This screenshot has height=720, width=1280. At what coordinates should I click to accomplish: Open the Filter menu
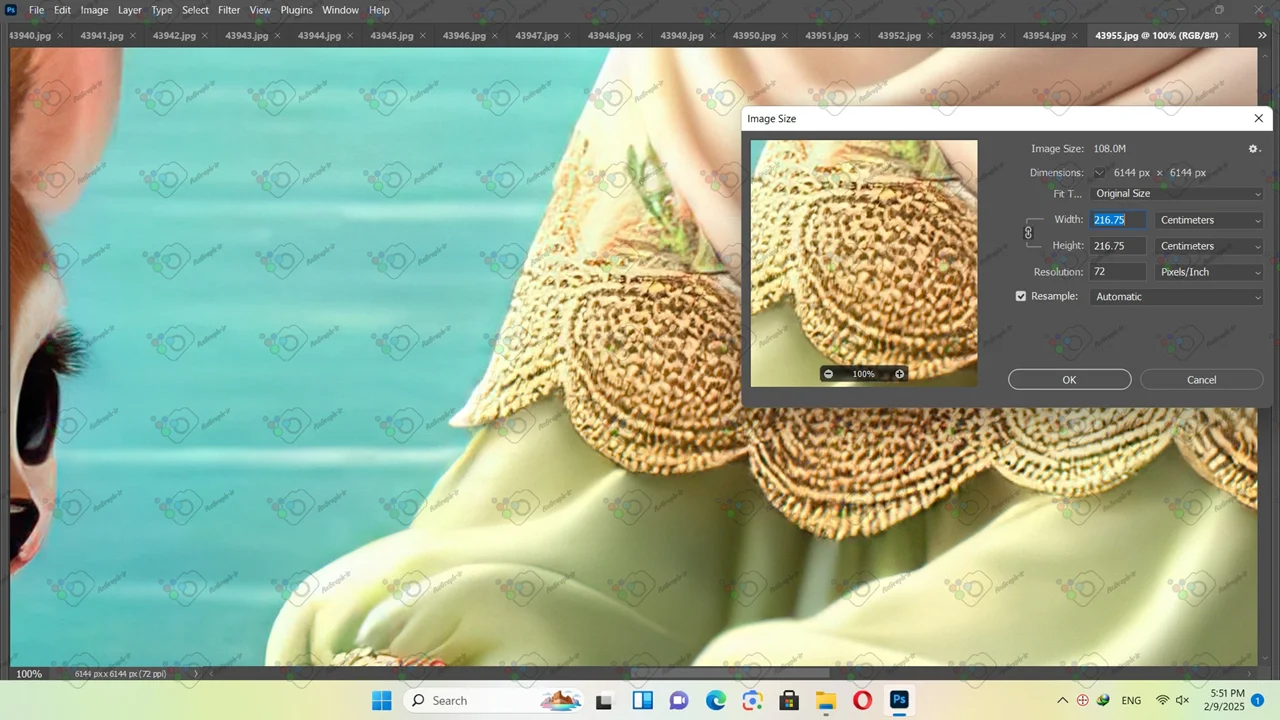click(229, 10)
